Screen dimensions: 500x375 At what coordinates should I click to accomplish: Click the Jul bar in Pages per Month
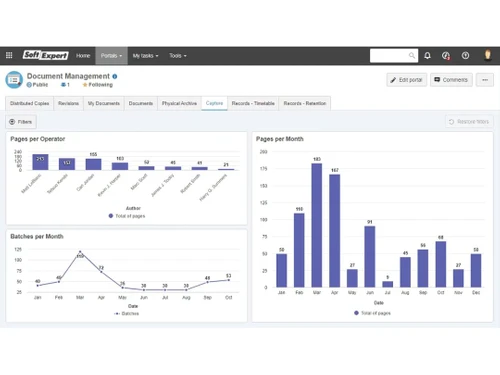pyautogui.click(x=388, y=284)
